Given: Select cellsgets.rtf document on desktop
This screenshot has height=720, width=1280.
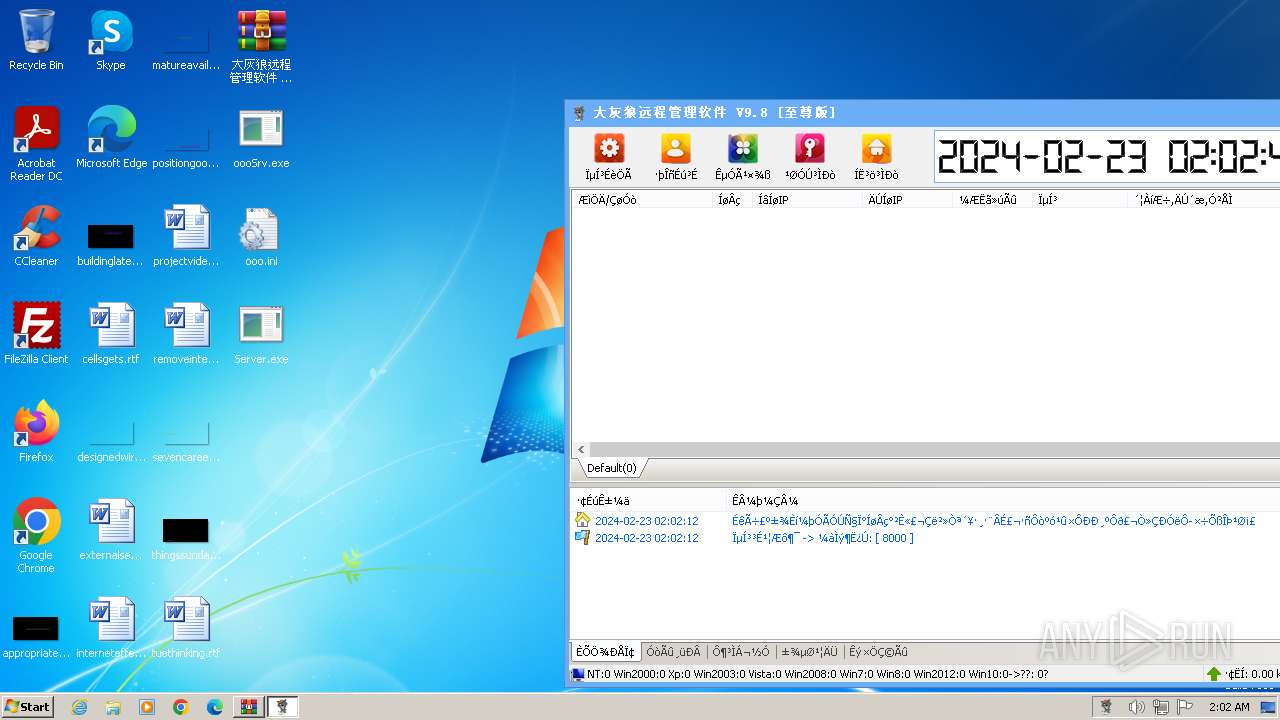Looking at the screenshot, I should (x=111, y=334).
